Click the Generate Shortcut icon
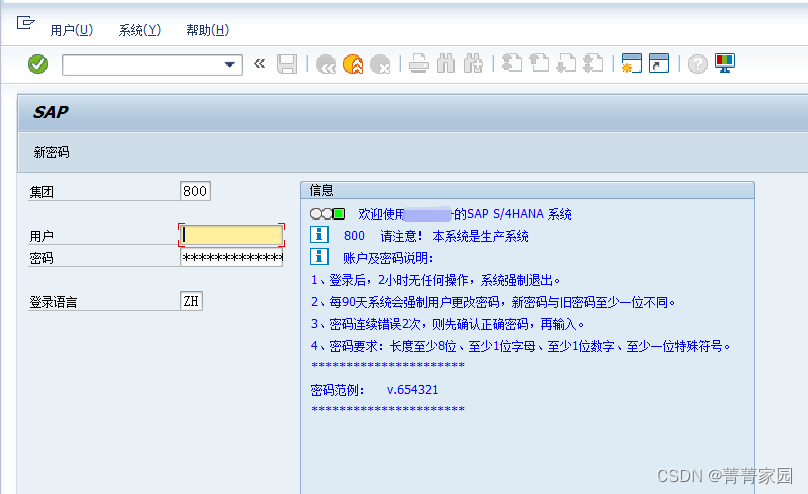 [659, 63]
